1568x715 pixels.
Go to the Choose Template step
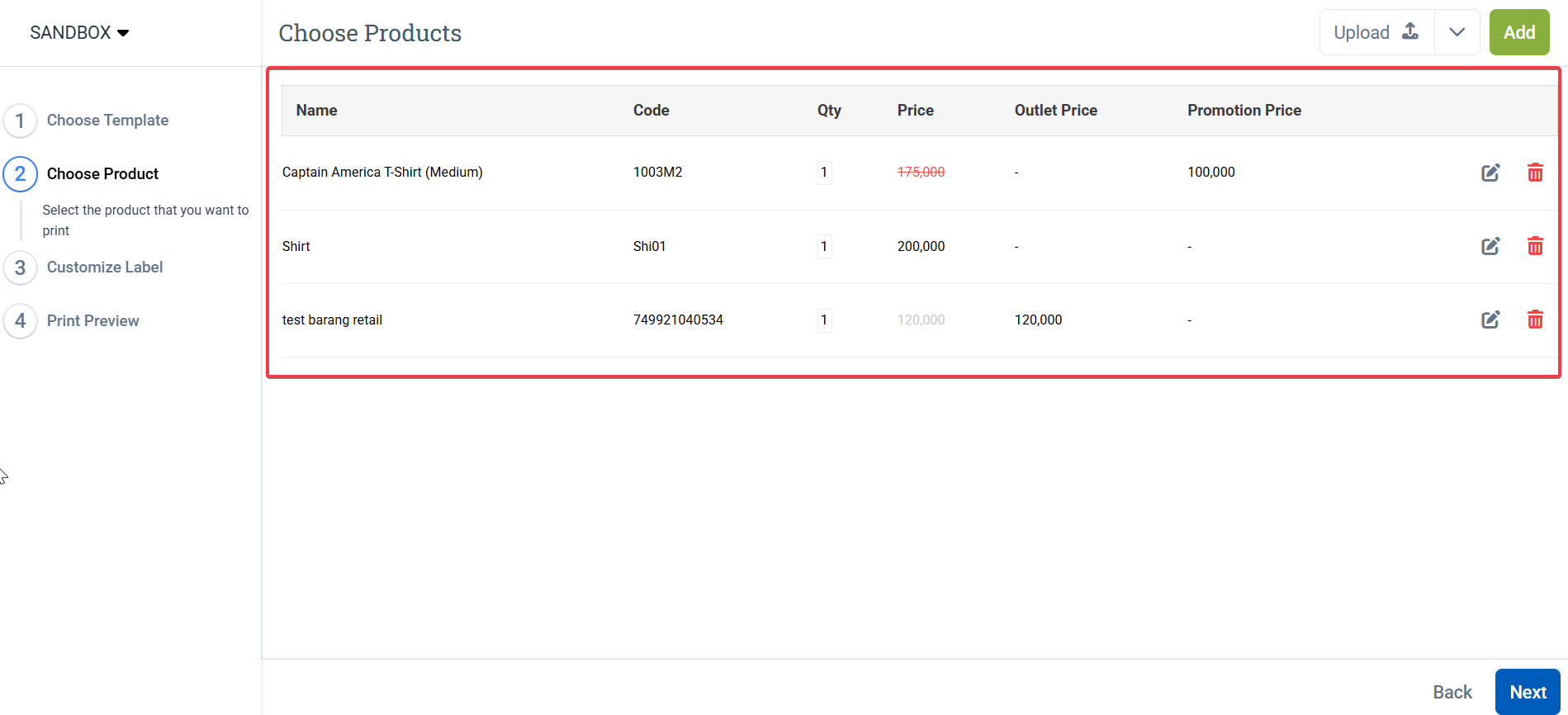click(x=107, y=121)
